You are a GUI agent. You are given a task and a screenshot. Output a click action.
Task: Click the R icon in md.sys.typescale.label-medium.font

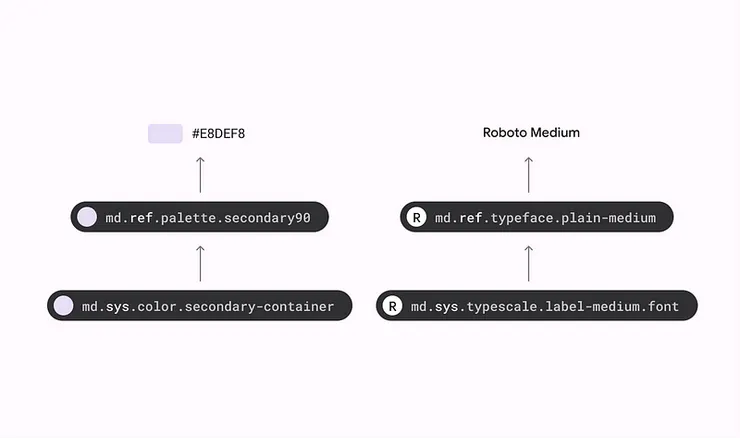click(393, 306)
